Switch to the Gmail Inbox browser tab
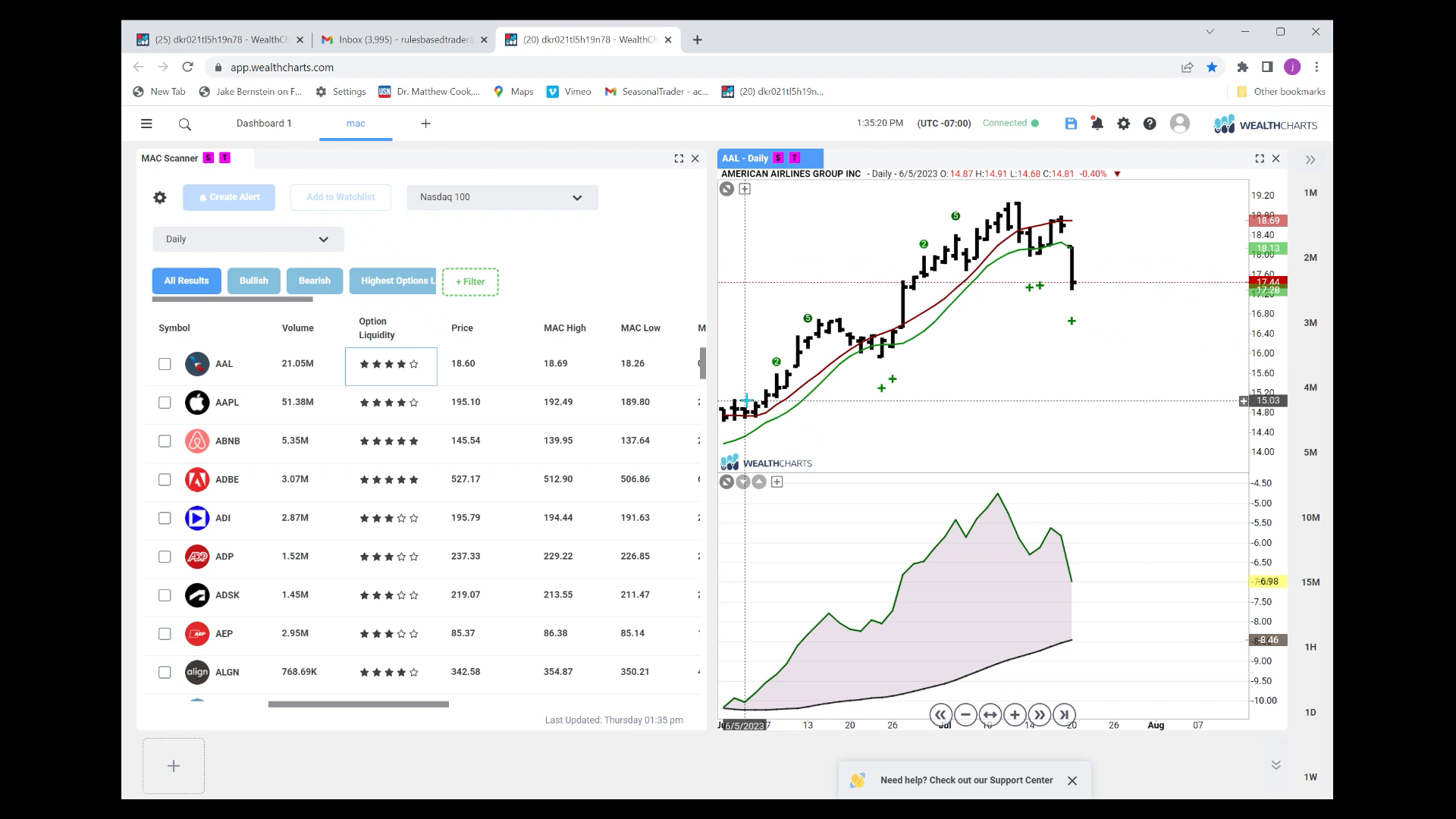The width and height of the screenshot is (1456, 819). click(x=403, y=39)
